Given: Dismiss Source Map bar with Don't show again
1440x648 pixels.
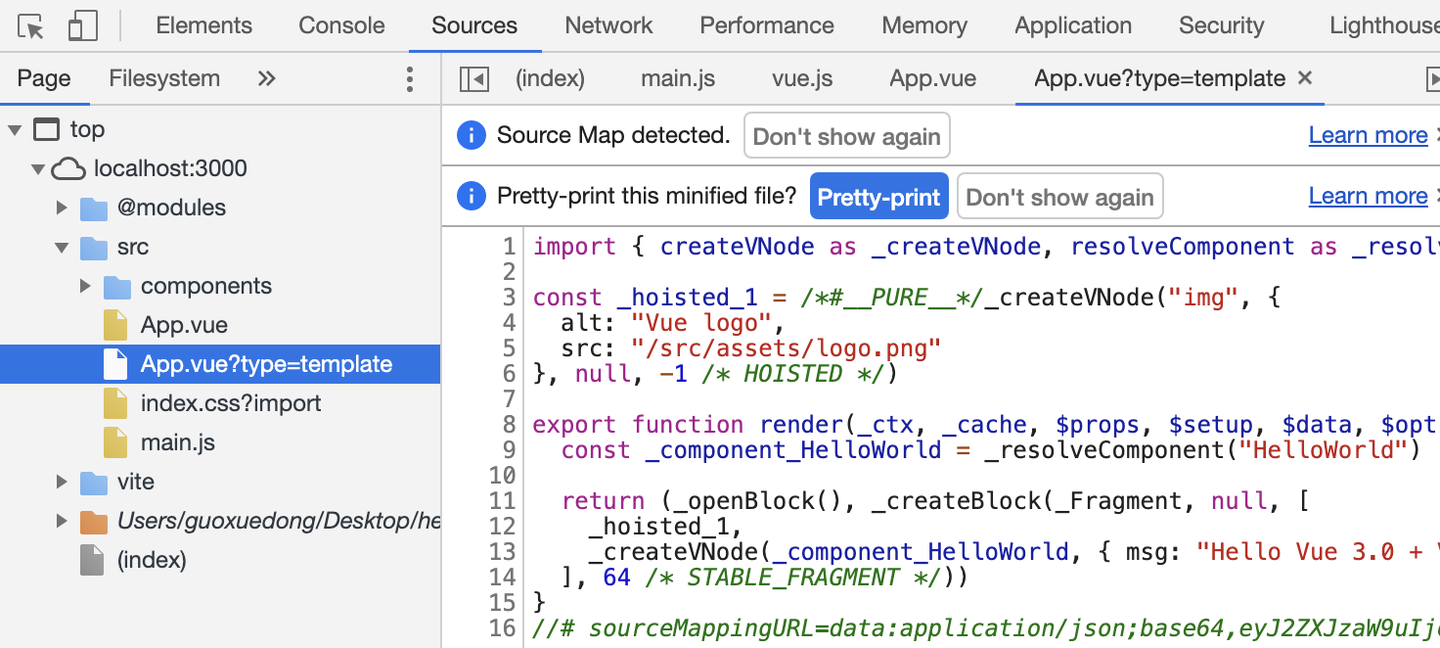Looking at the screenshot, I should click(846, 136).
